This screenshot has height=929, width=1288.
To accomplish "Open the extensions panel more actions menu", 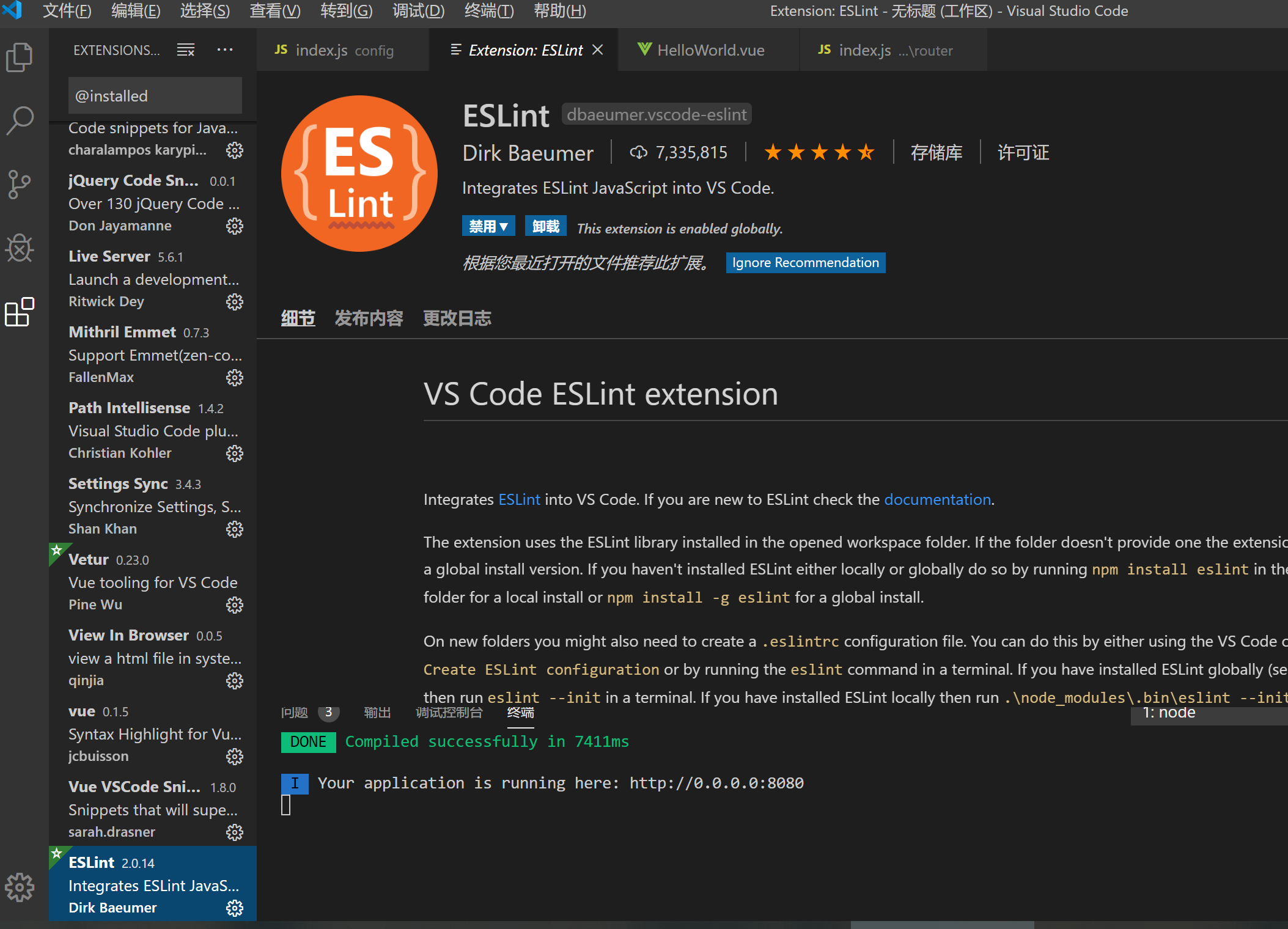I will pyautogui.click(x=225, y=50).
